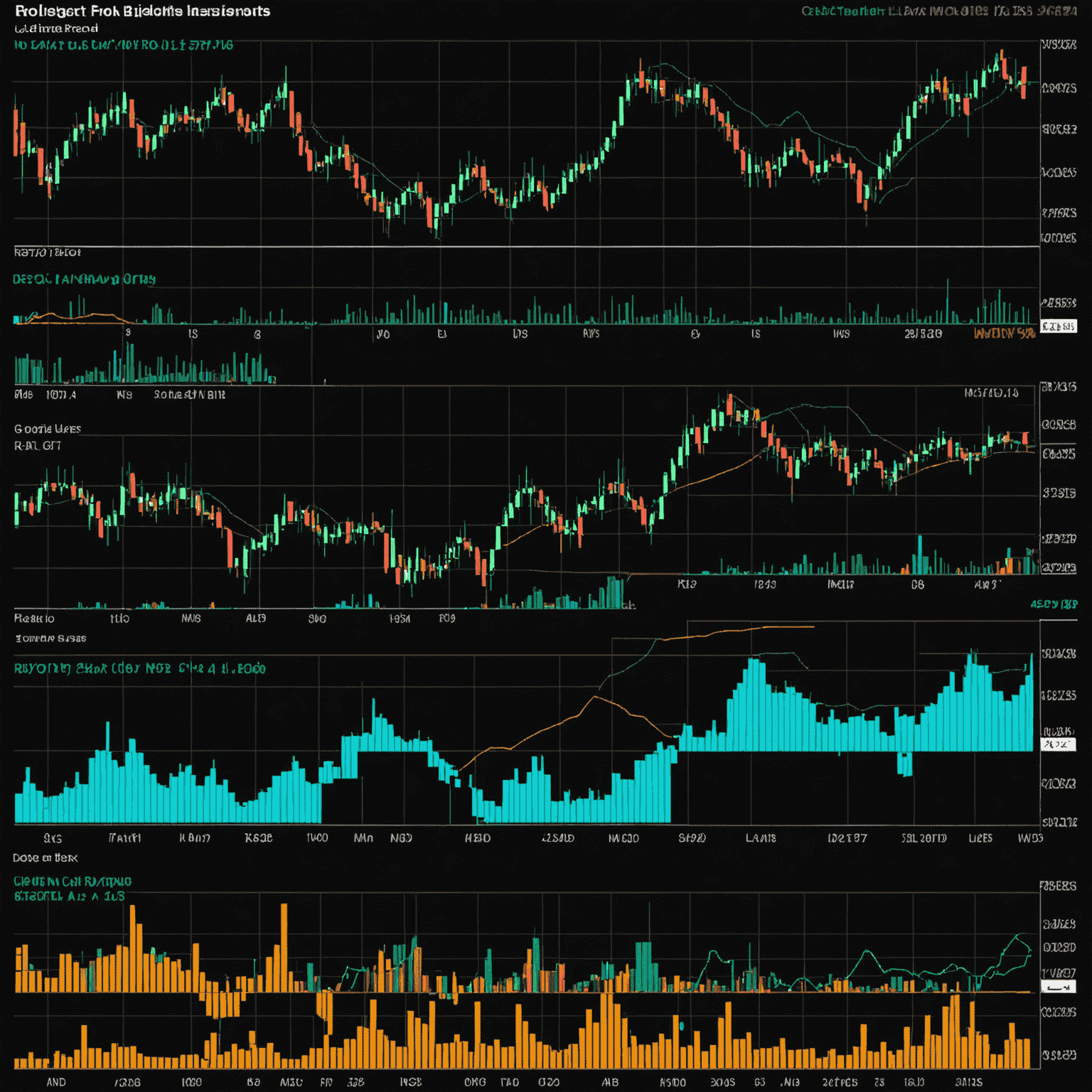Click the green RBYOITI heading above the cyan chart
Screen dimensions: 1092x1092
click(140, 668)
